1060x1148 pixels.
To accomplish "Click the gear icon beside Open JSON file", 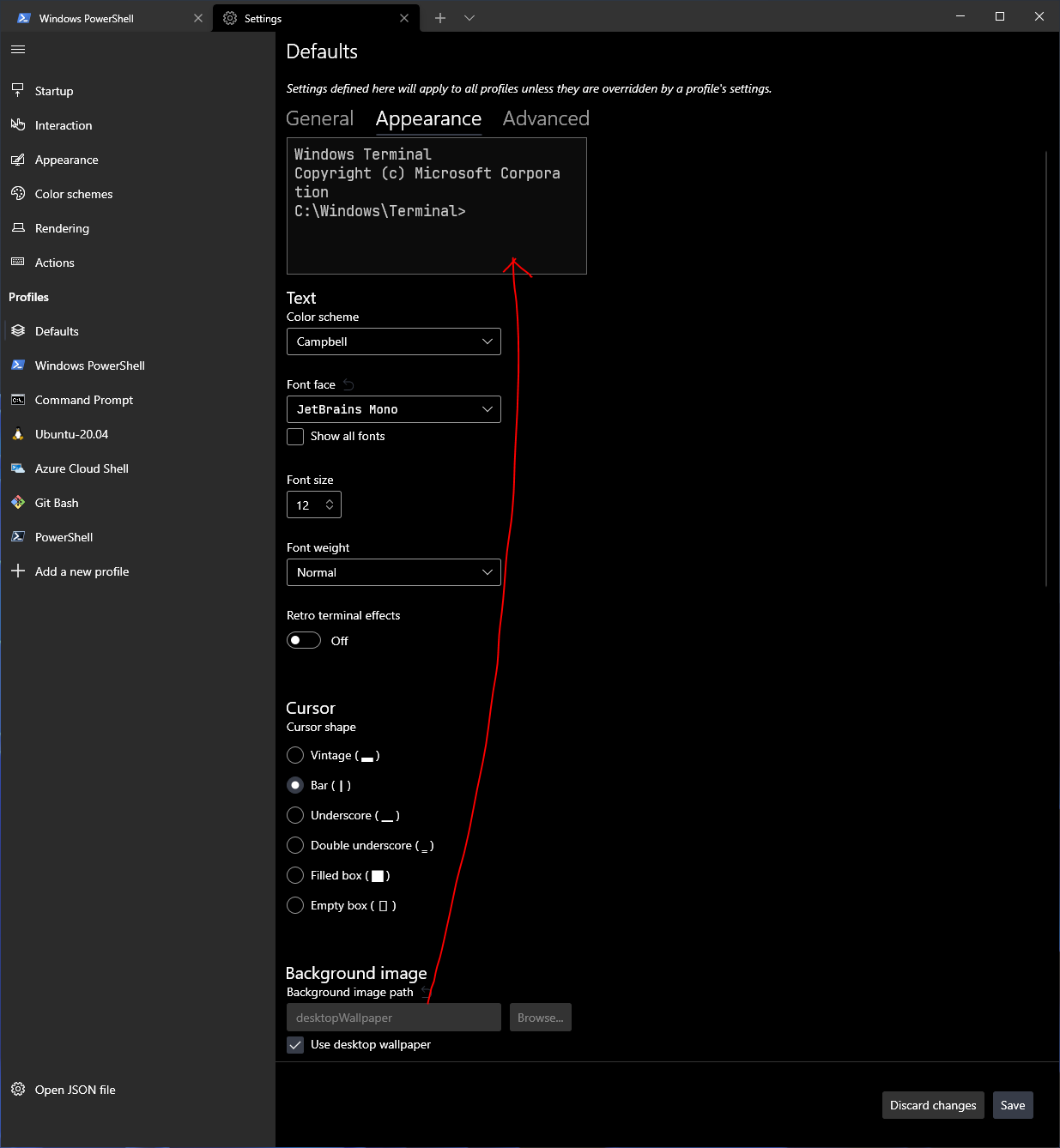I will [18, 1089].
